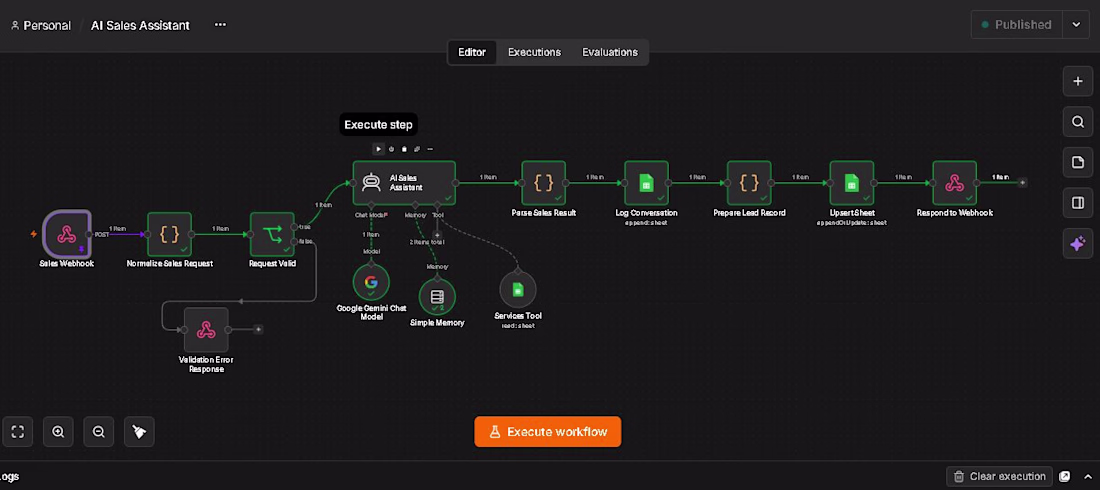Click the AI Sales Assistant workflow title
The height and width of the screenshot is (490, 1100).
tap(140, 25)
